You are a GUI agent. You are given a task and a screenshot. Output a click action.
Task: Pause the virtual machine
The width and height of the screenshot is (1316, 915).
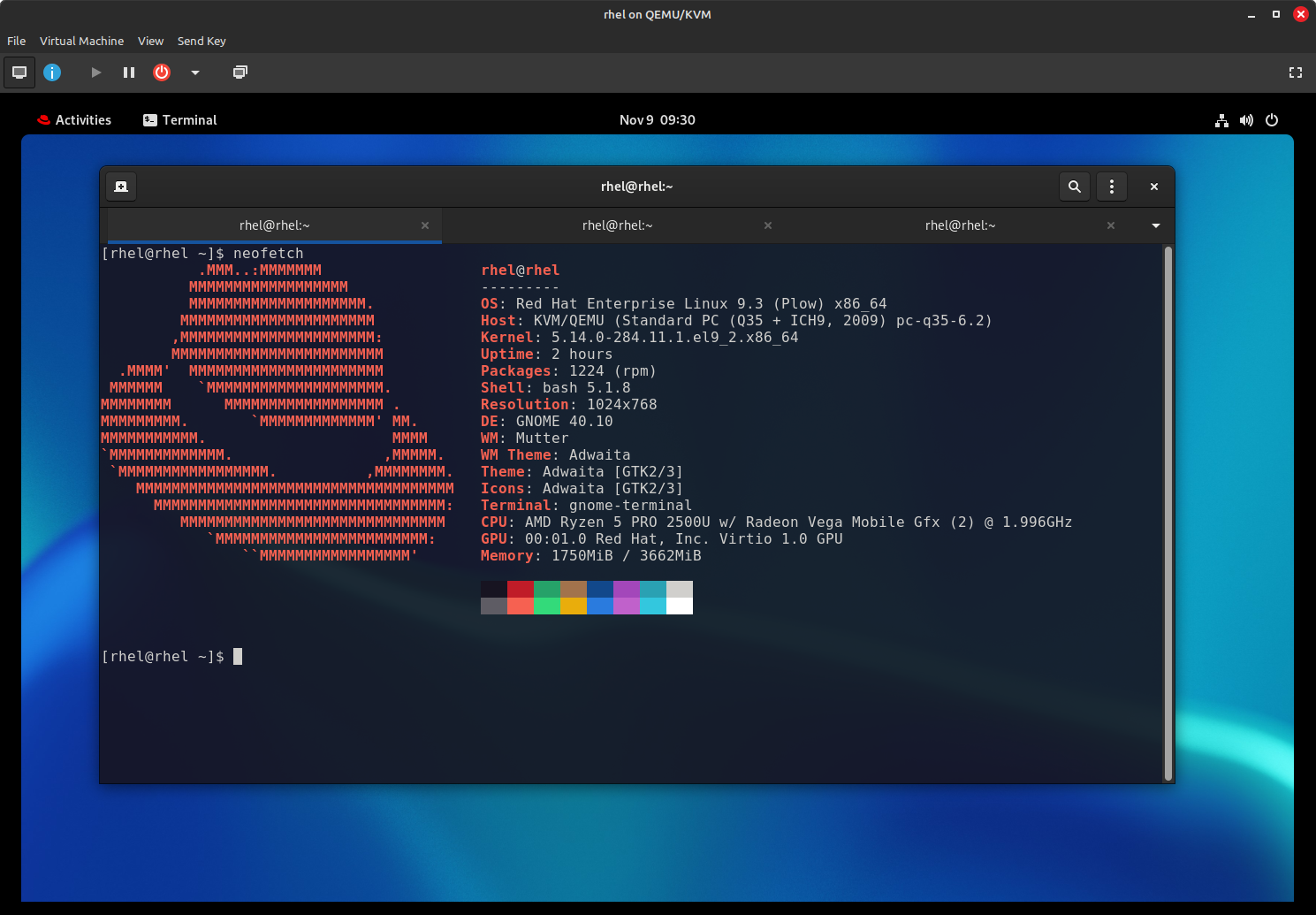tap(129, 72)
